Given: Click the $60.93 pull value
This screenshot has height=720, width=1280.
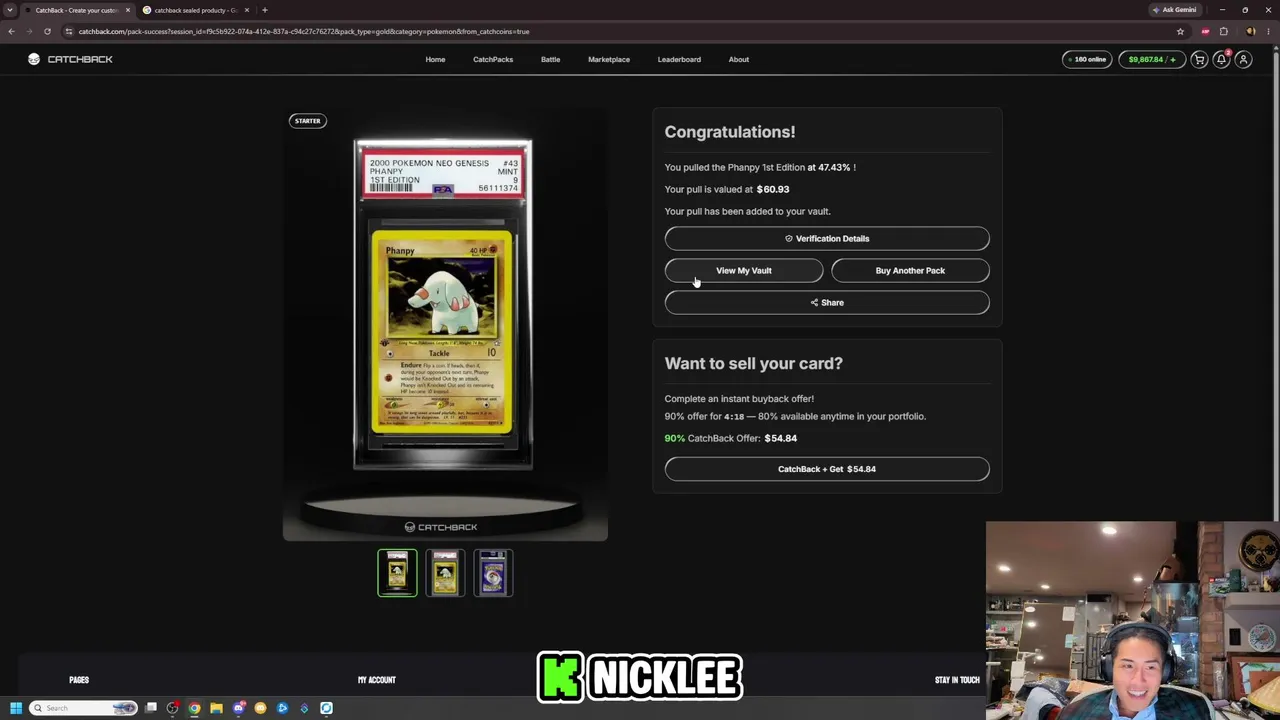Looking at the screenshot, I should [773, 189].
